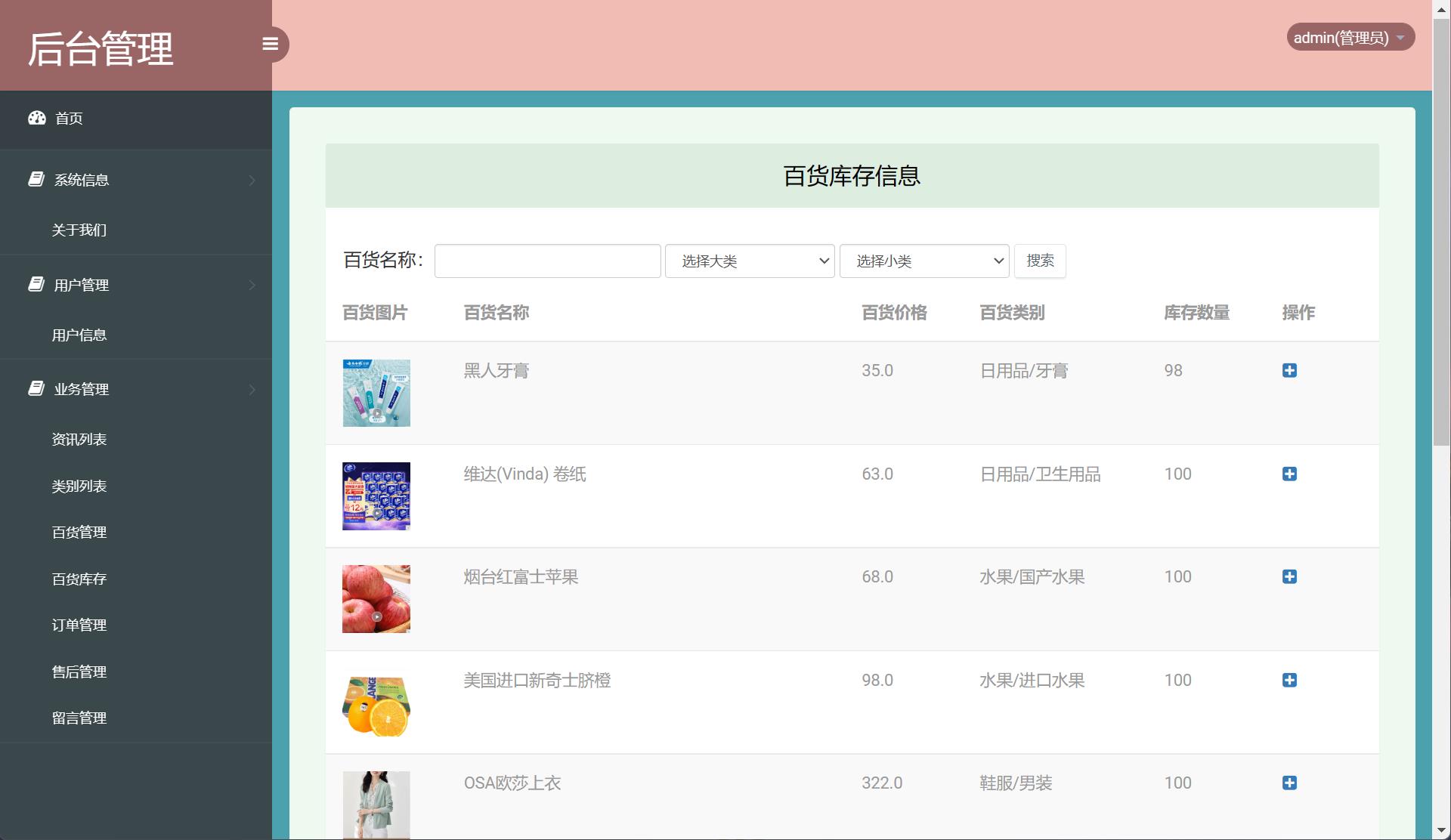Open the admin(管理员) dropdown

(1350, 36)
